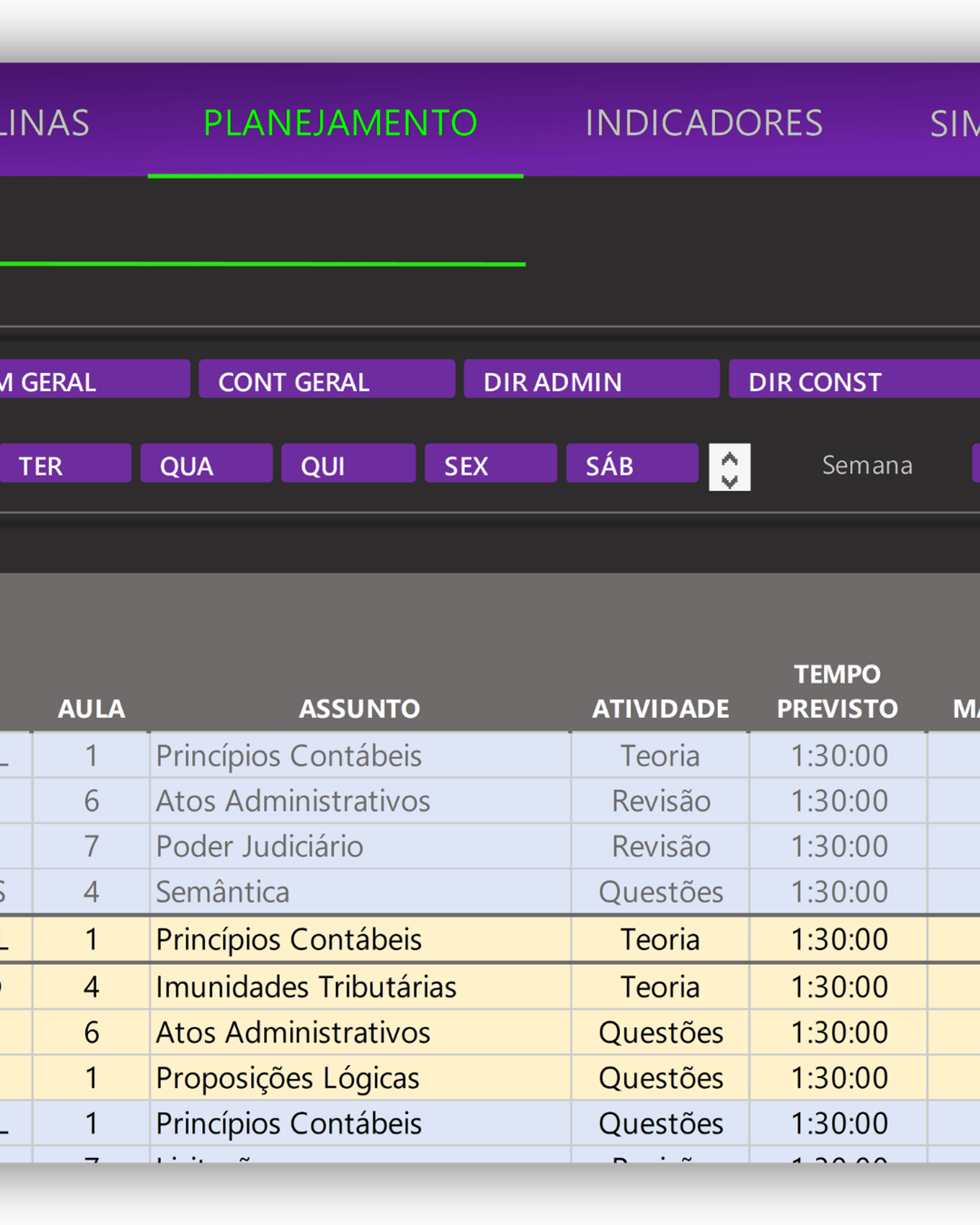Filter by QUA weekday button

click(206, 463)
